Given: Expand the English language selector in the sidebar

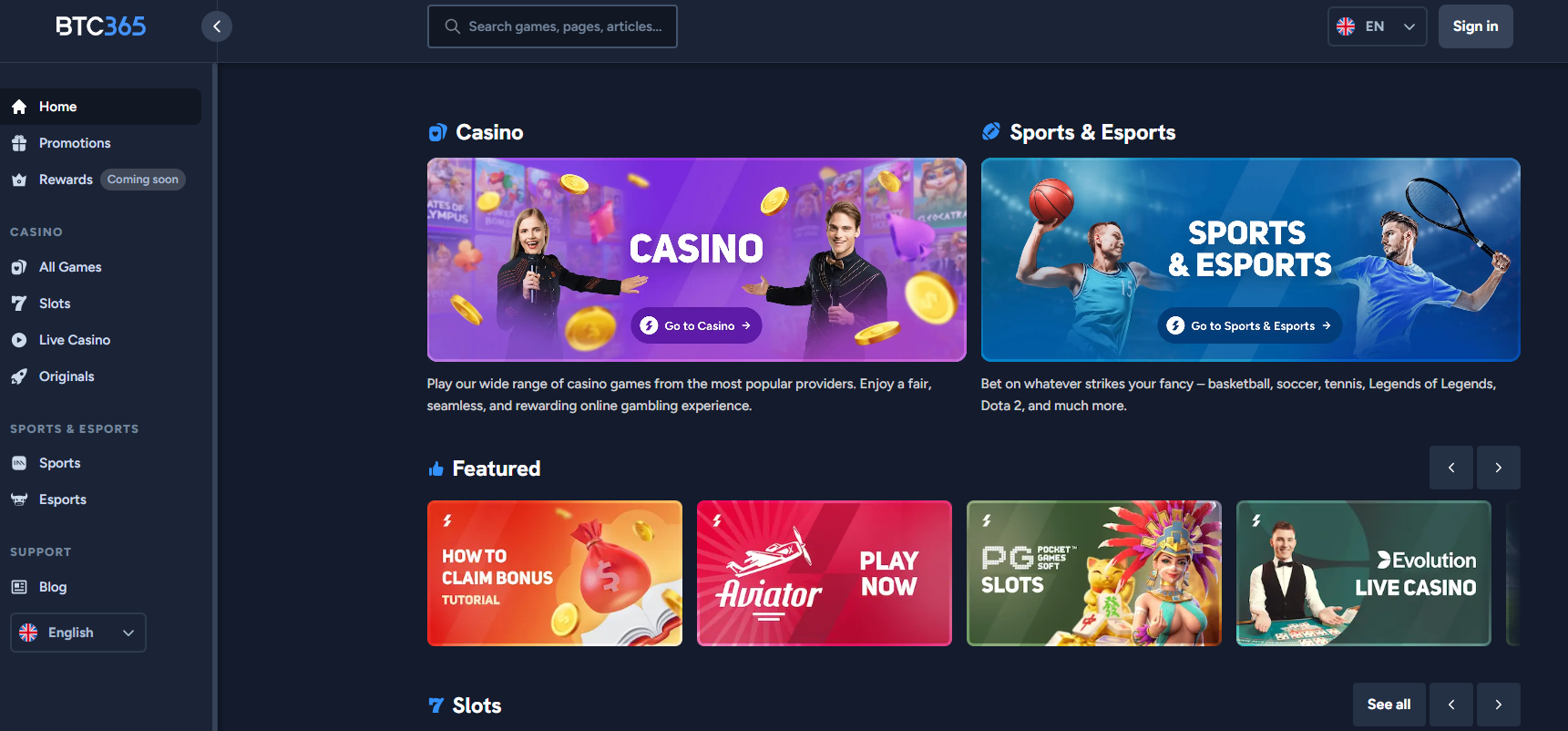Looking at the screenshot, I should (x=78, y=633).
